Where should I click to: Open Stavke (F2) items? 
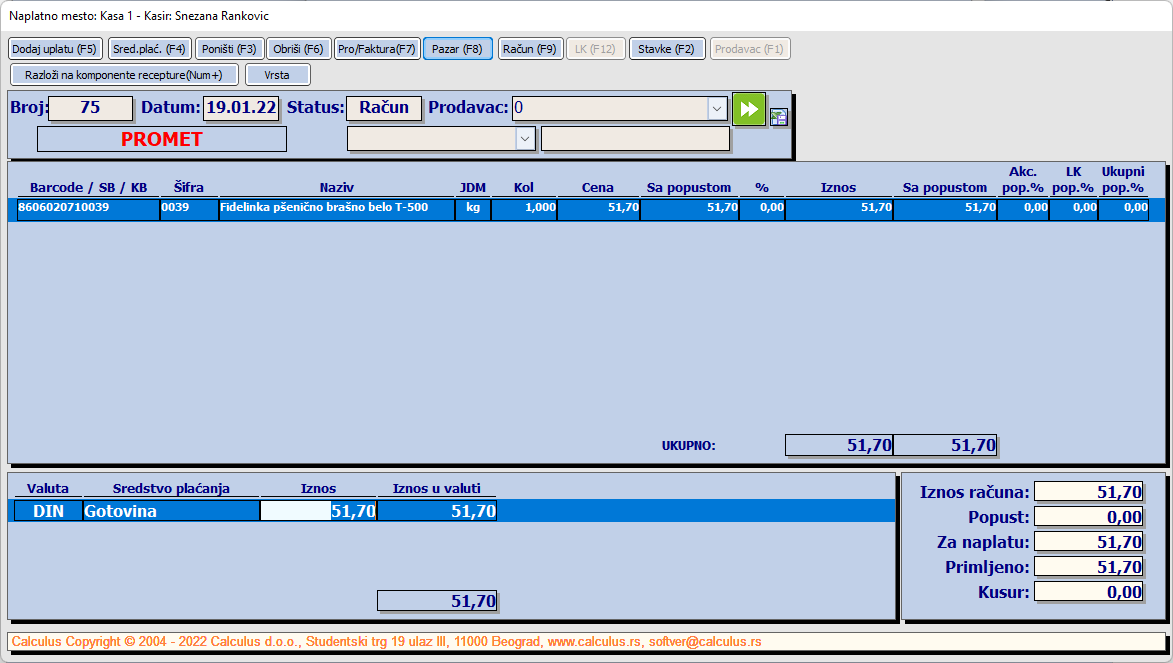coord(667,49)
